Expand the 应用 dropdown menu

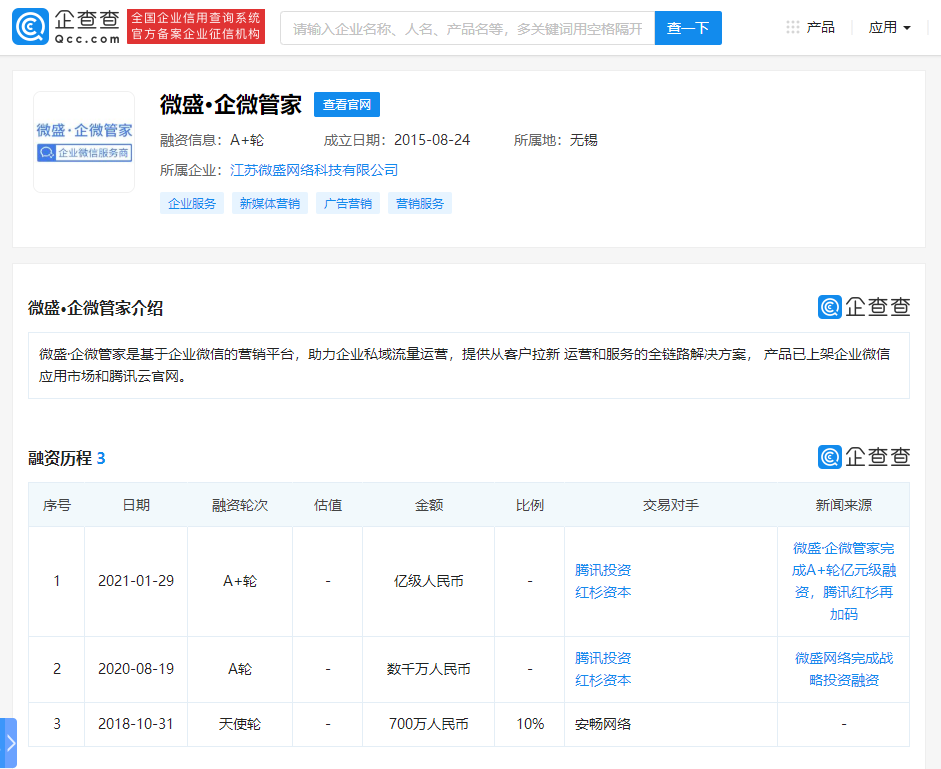click(x=889, y=28)
